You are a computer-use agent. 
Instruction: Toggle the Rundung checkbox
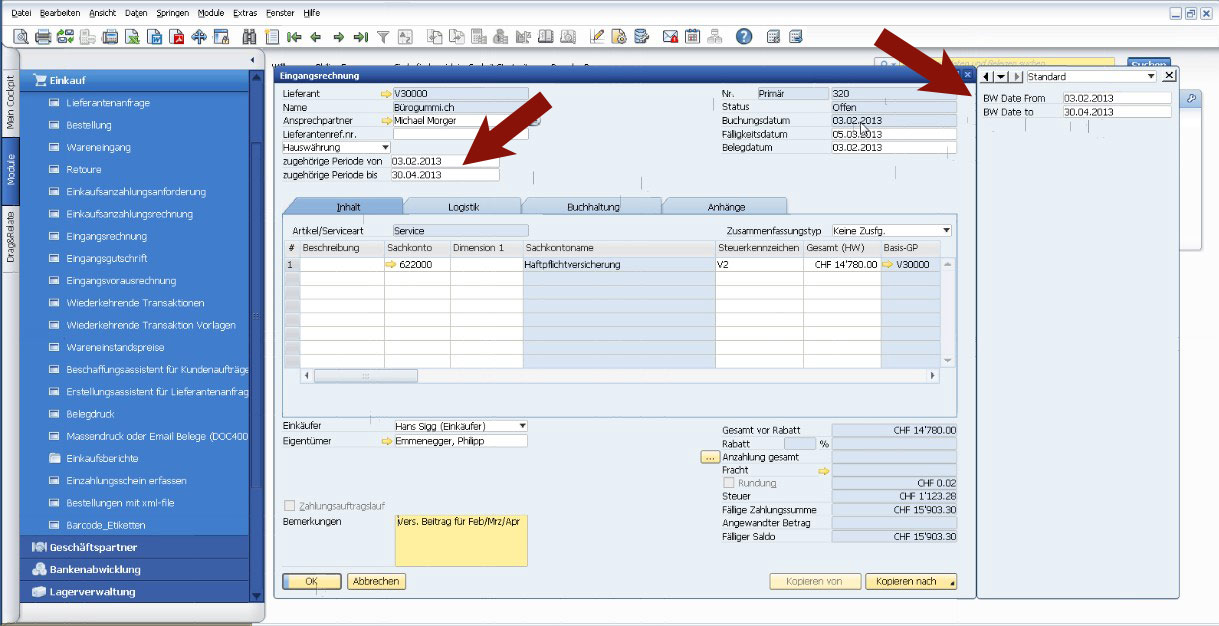[x=728, y=483]
